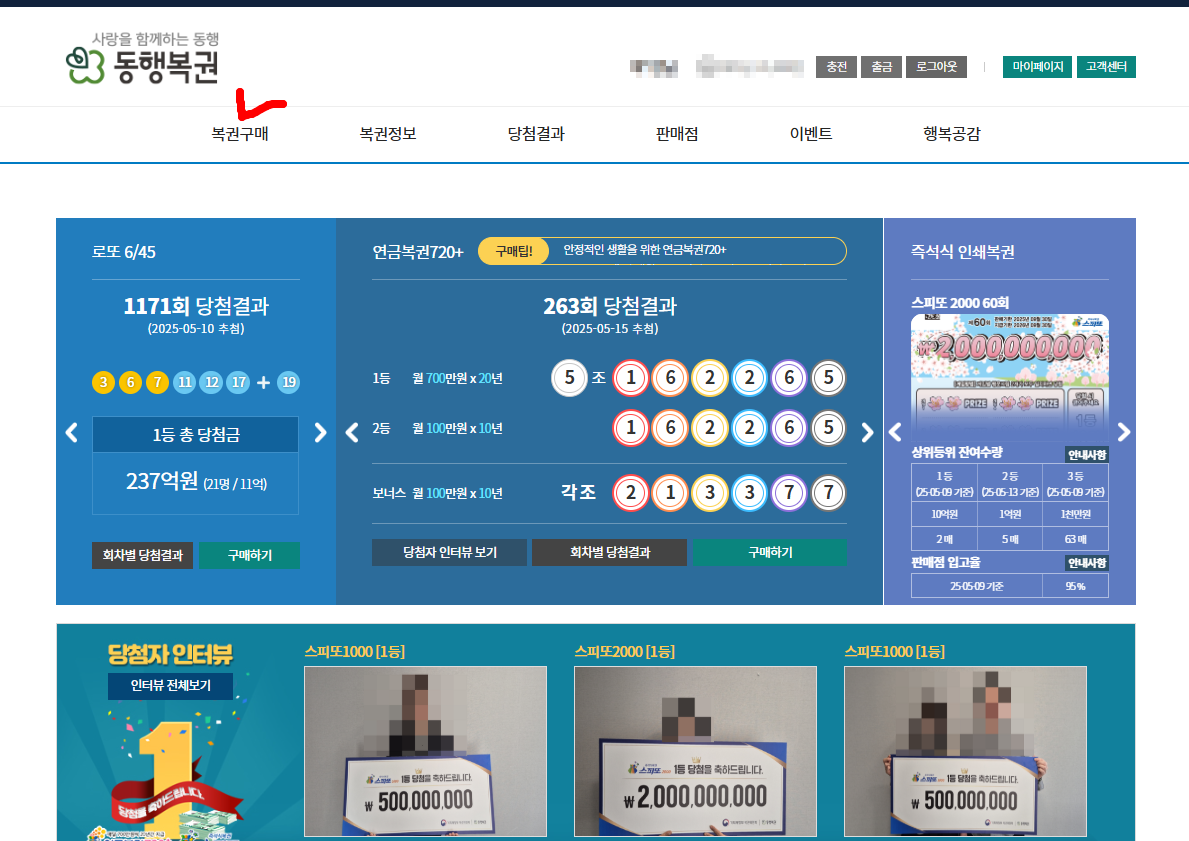Click the right arrow of the 연금복권 panel

pos(867,432)
